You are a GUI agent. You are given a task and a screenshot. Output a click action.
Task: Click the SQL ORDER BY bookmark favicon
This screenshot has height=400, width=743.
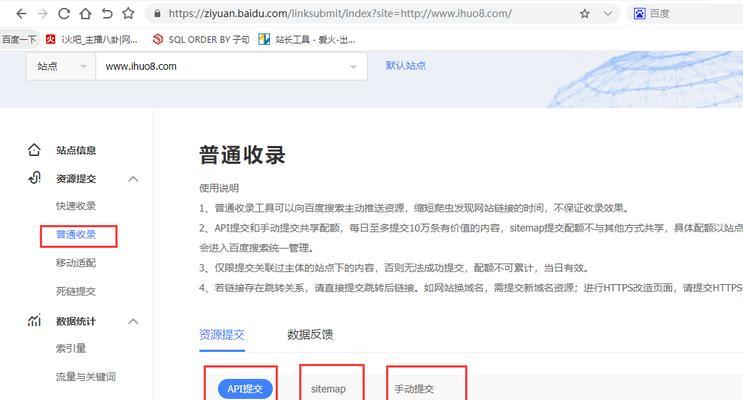tap(158, 39)
